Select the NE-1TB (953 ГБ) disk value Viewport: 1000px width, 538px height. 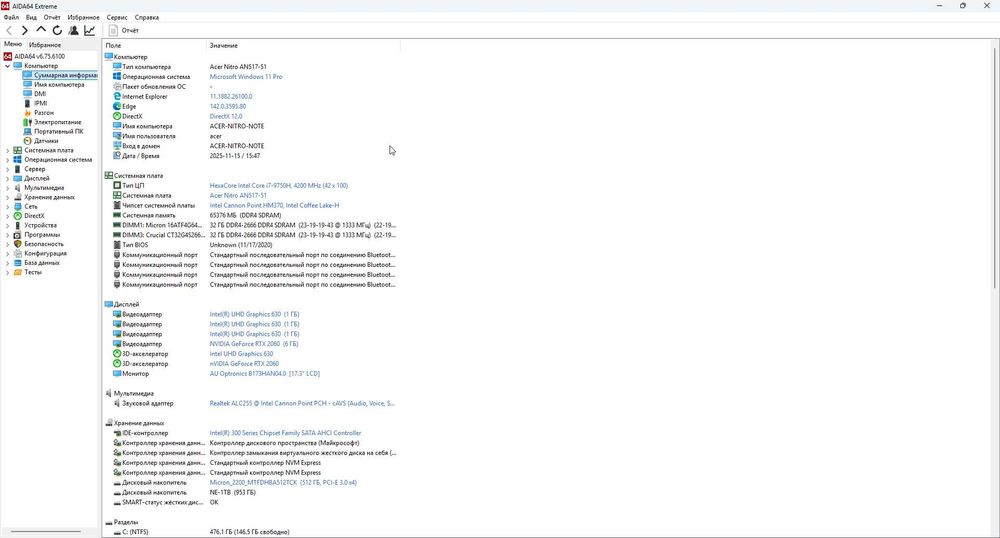(233, 493)
